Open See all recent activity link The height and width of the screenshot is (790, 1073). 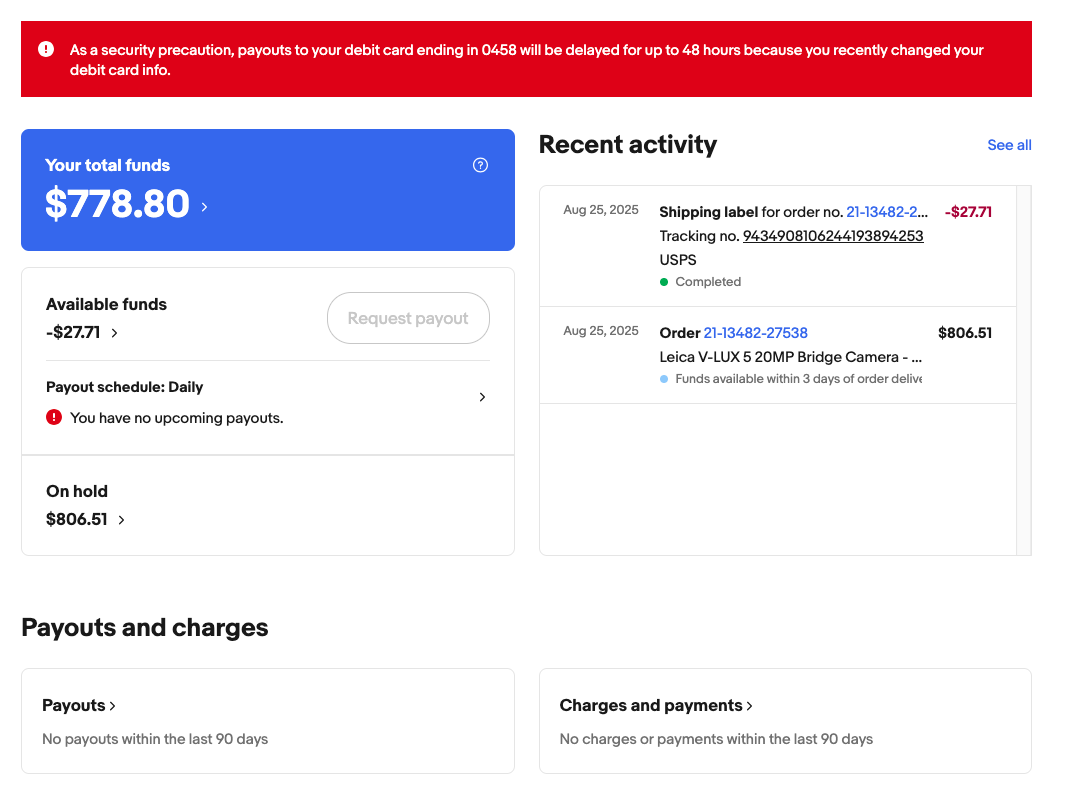coord(1009,145)
